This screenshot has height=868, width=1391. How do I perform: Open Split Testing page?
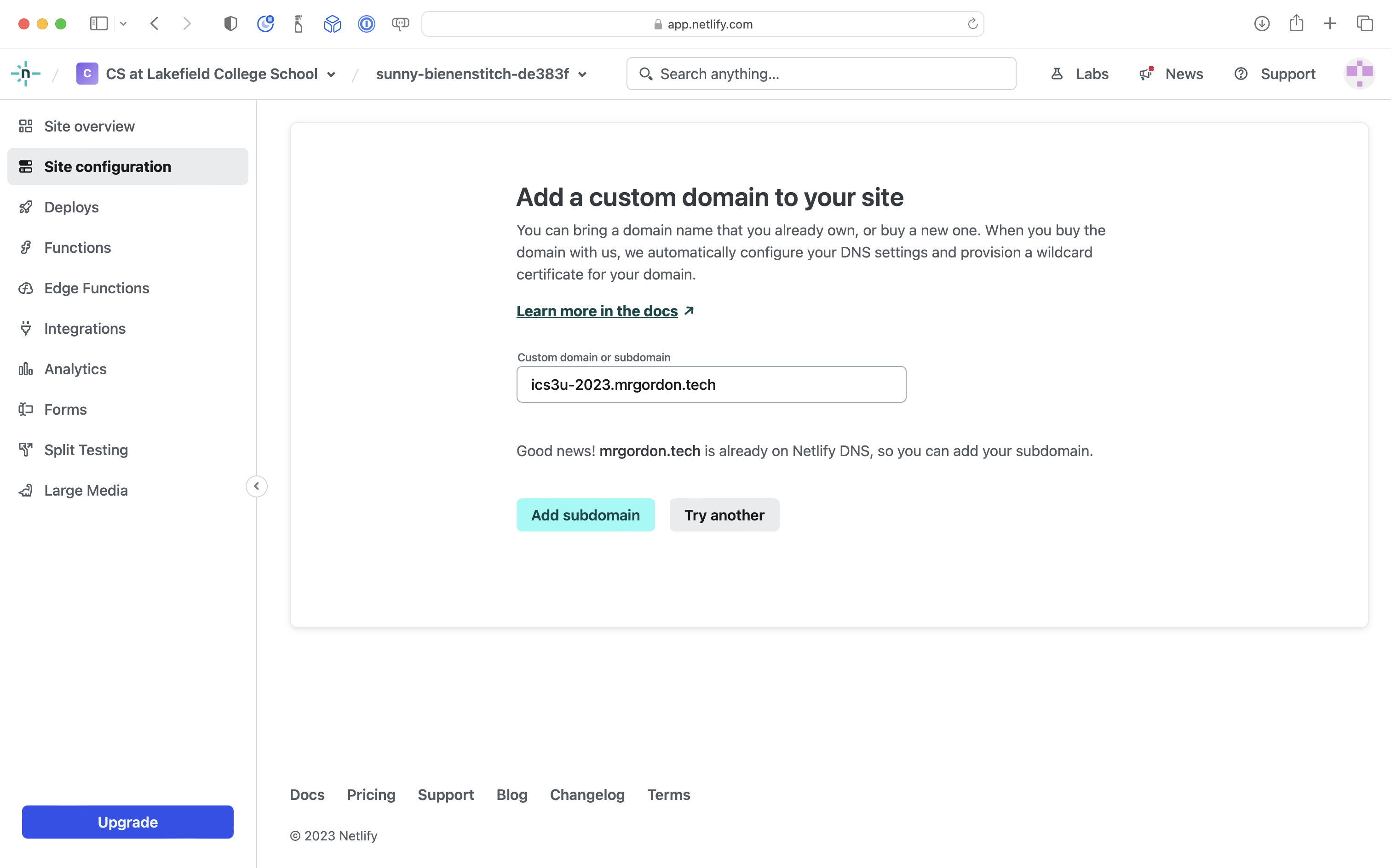[x=127, y=450]
